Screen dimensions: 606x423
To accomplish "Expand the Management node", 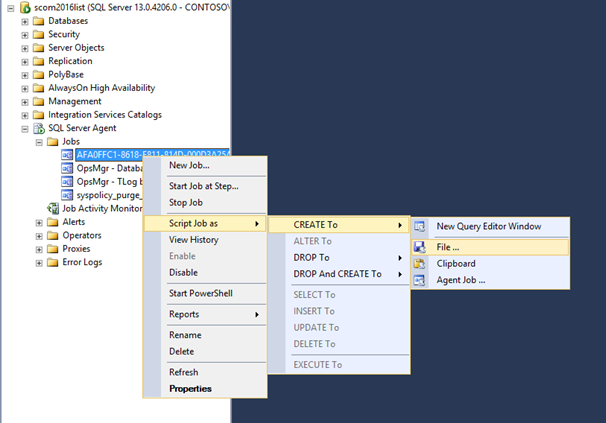I will 25,102.
